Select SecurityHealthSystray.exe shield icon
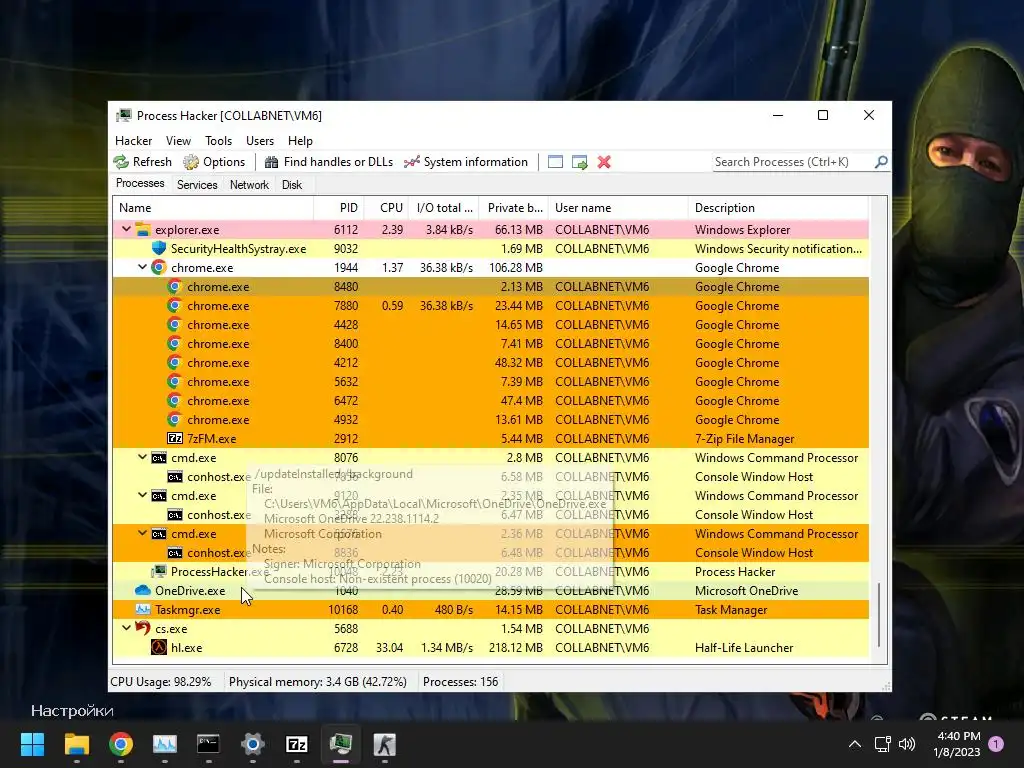 159,248
